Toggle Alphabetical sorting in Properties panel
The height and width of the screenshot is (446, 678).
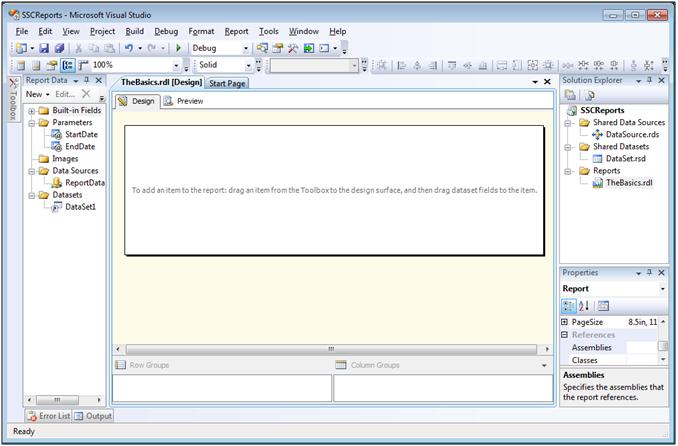click(584, 306)
